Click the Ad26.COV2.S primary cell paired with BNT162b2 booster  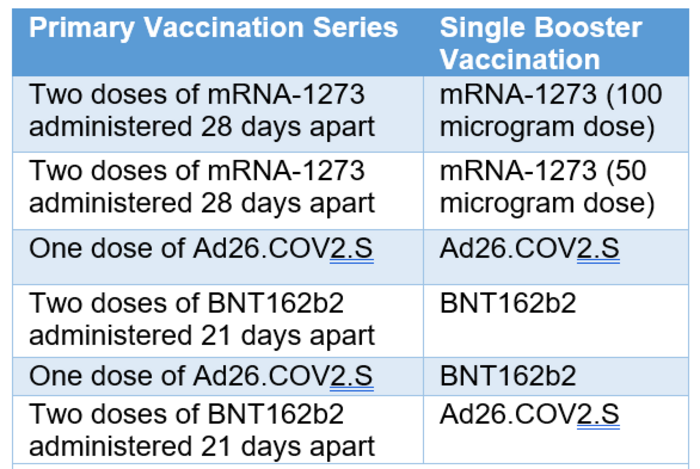click(x=201, y=376)
